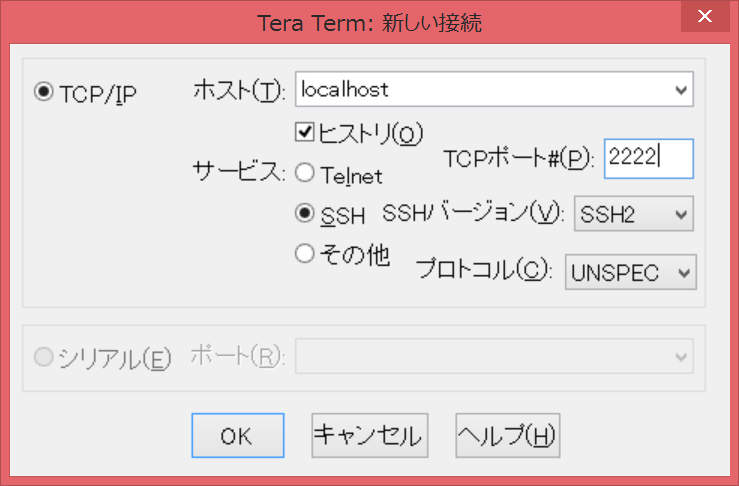Screen dimensions: 739x486
Task: Click the TCP port field showing 2222
Action: coord(649,158)
